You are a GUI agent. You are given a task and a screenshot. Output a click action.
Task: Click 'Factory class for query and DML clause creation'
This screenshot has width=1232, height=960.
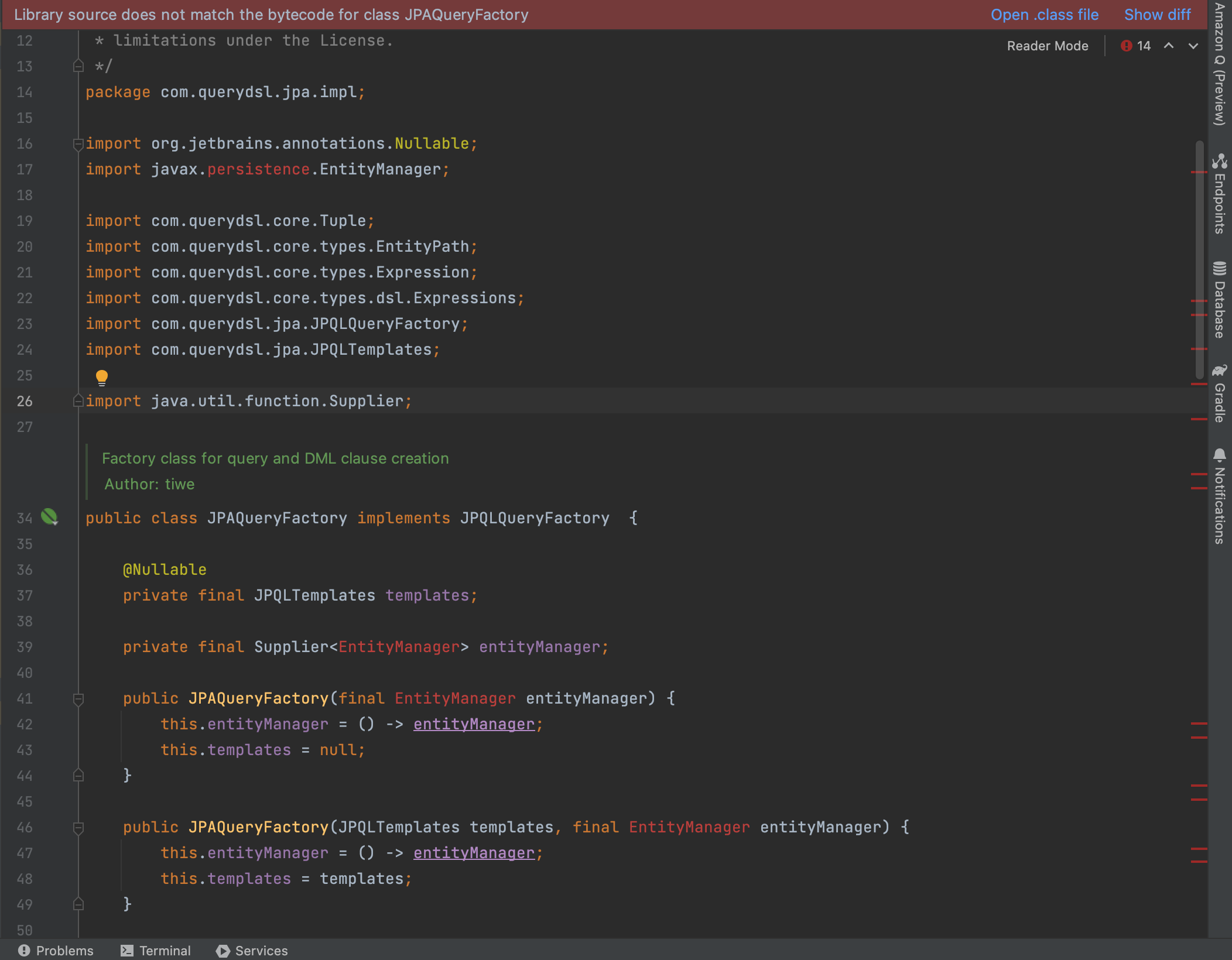(x=275, y=458)
